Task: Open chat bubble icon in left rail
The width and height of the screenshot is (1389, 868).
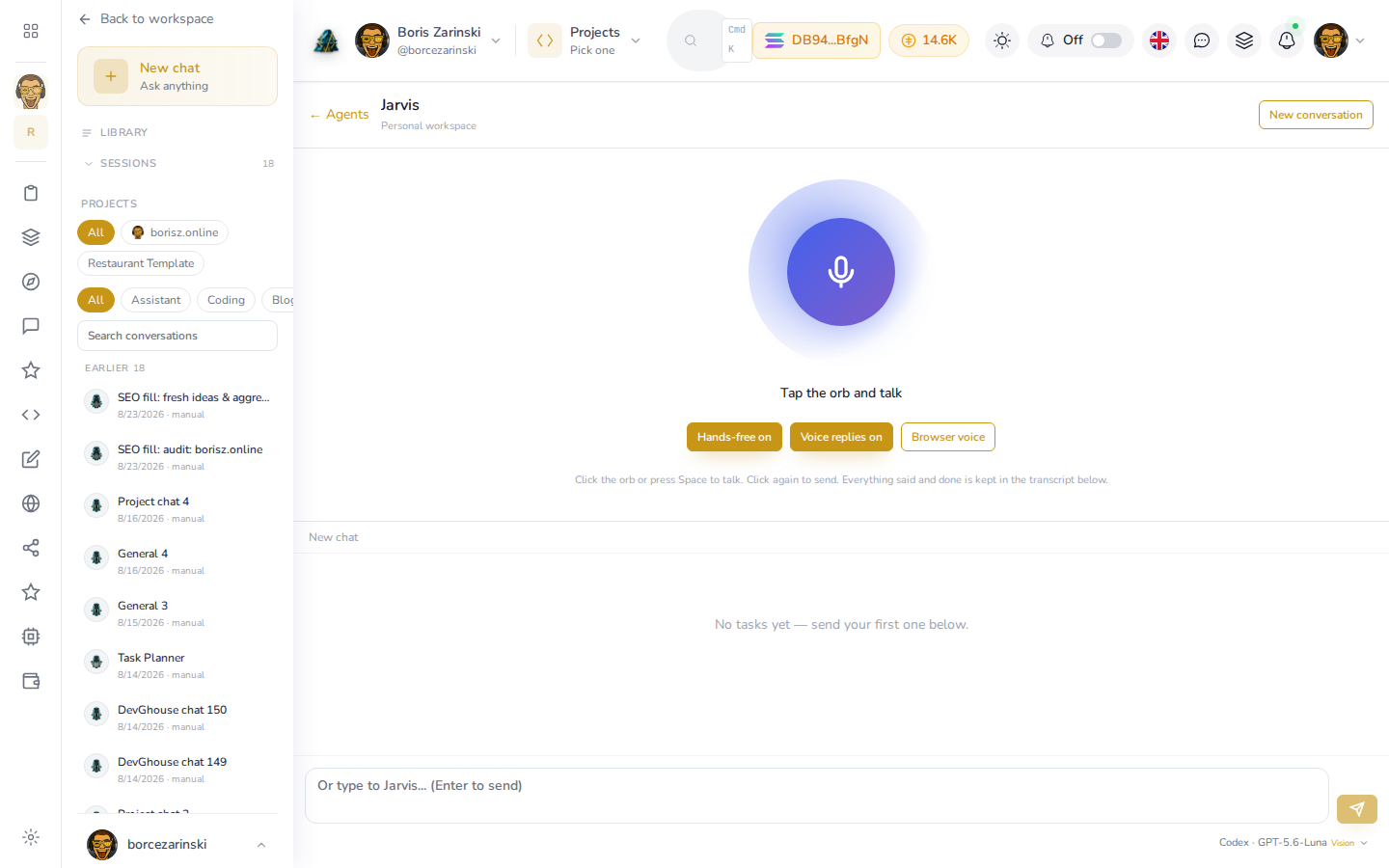Action: click(x=31, y=326)
